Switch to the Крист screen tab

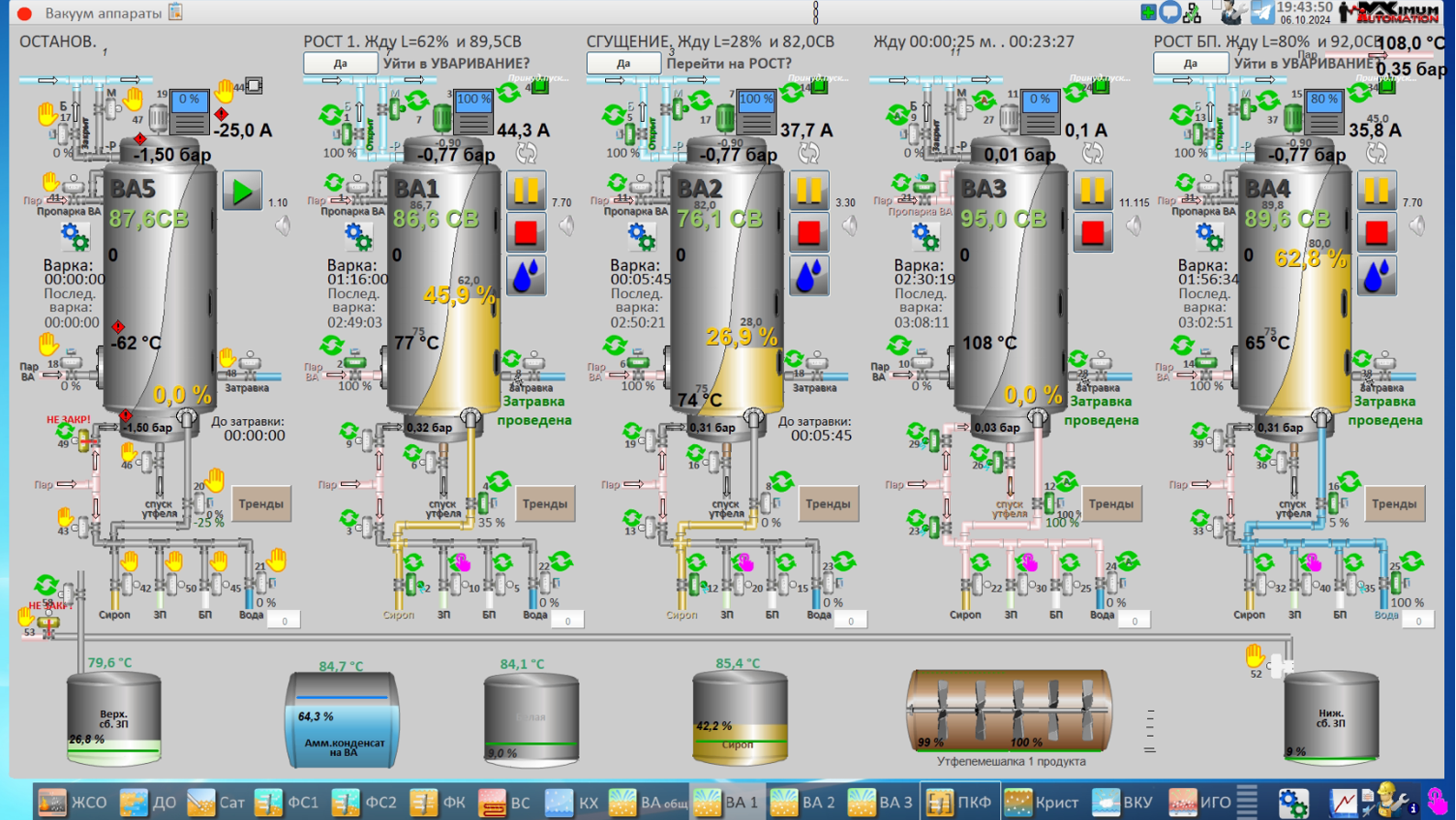click(1042, 803)
